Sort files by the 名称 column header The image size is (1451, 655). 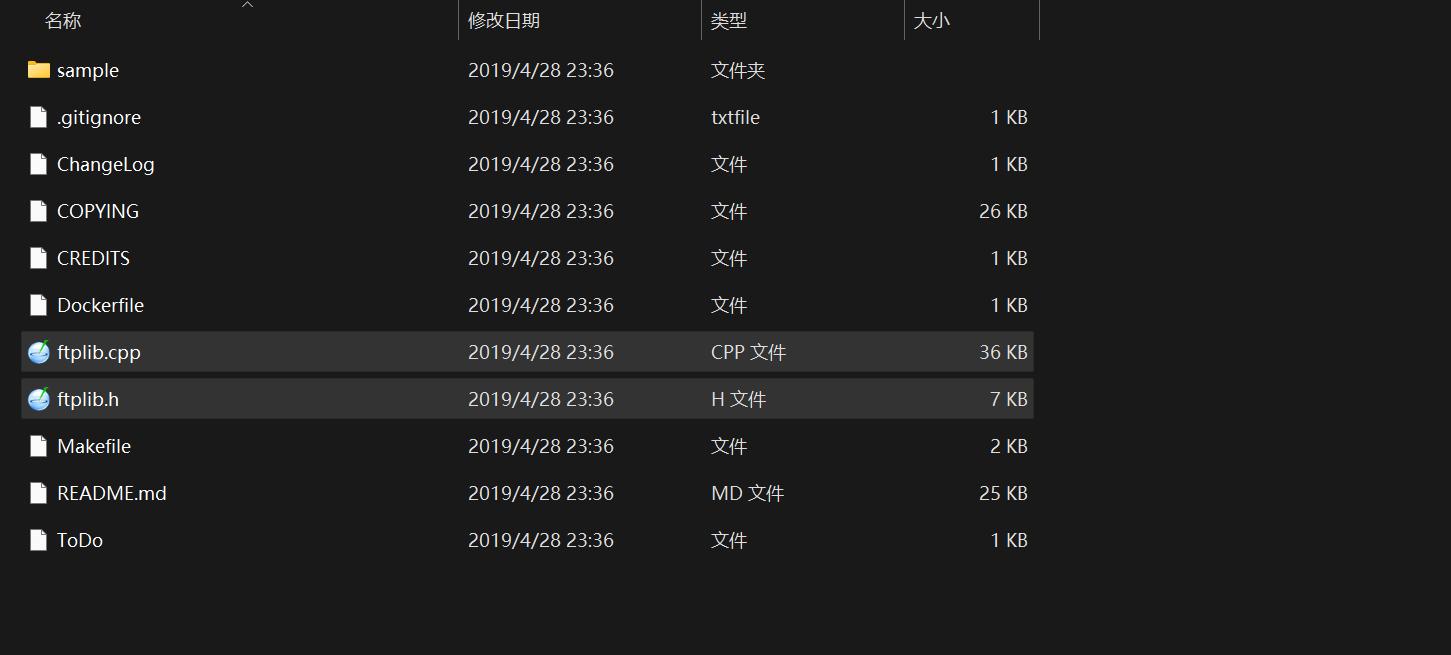(x=64, y=21)
